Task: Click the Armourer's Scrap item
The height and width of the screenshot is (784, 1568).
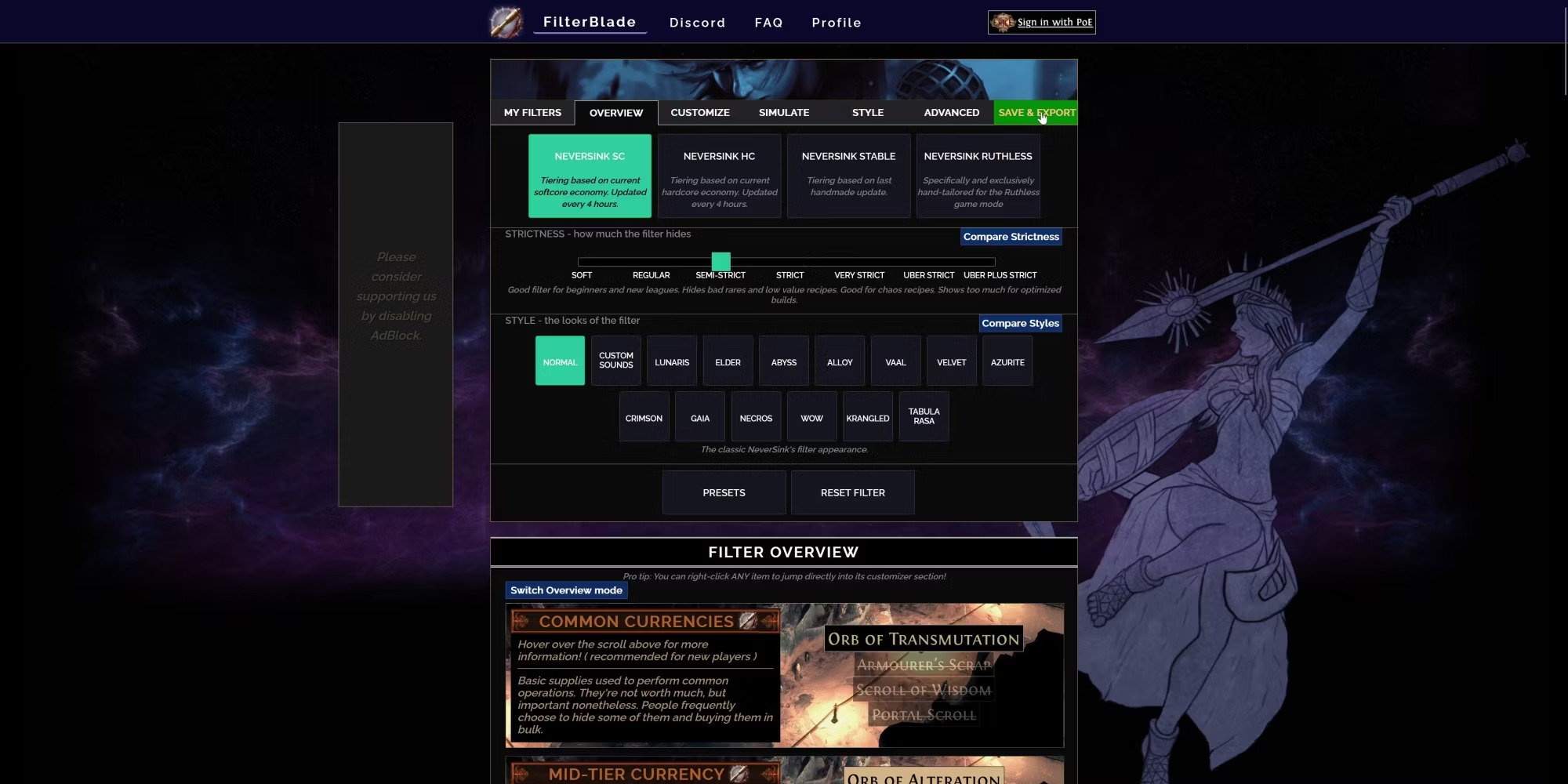Action: point(924,665)
